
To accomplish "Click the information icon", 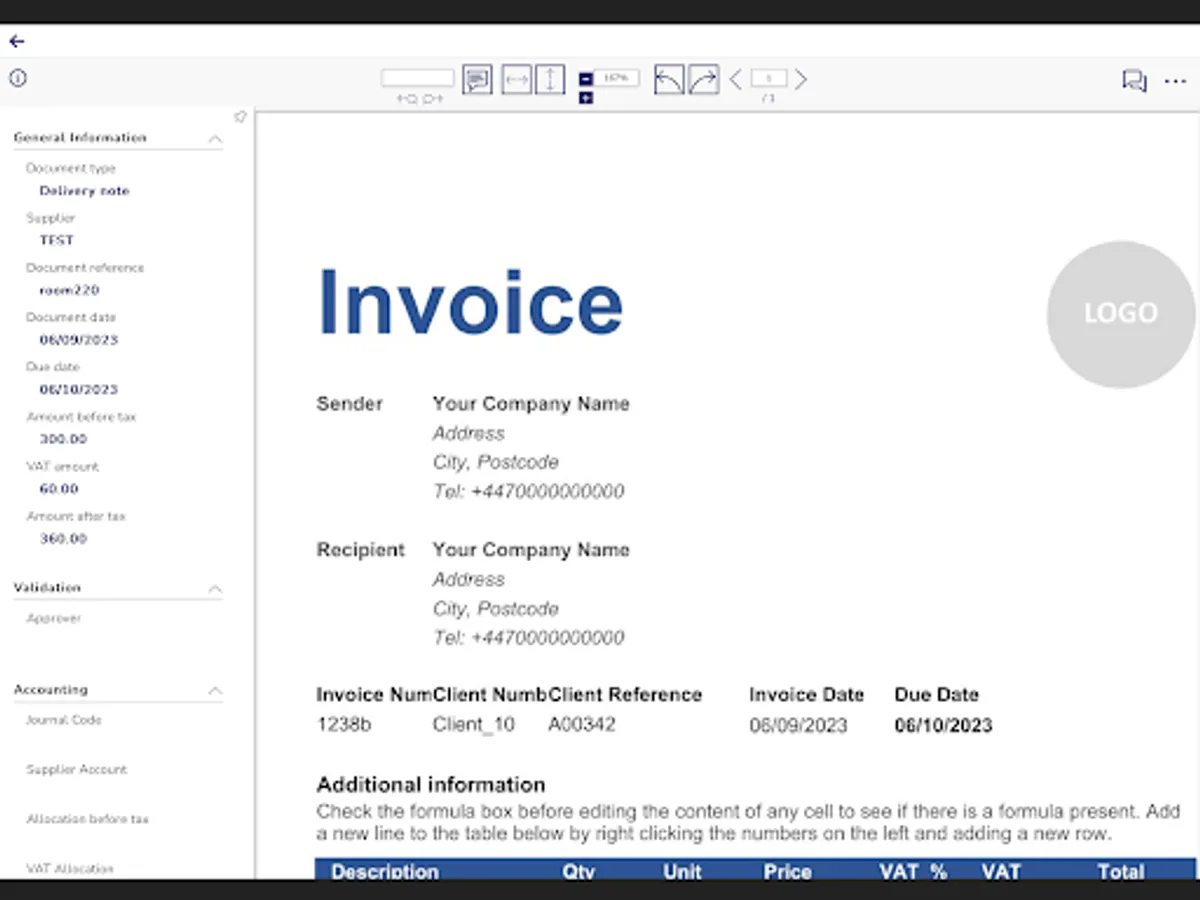I will click(17, 77).
